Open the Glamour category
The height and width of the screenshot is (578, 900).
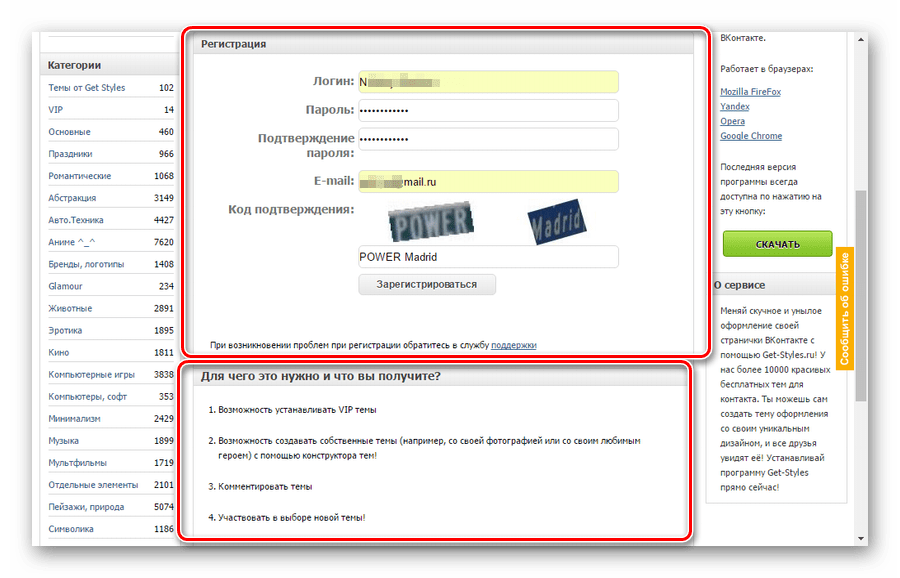click(65, 286)
